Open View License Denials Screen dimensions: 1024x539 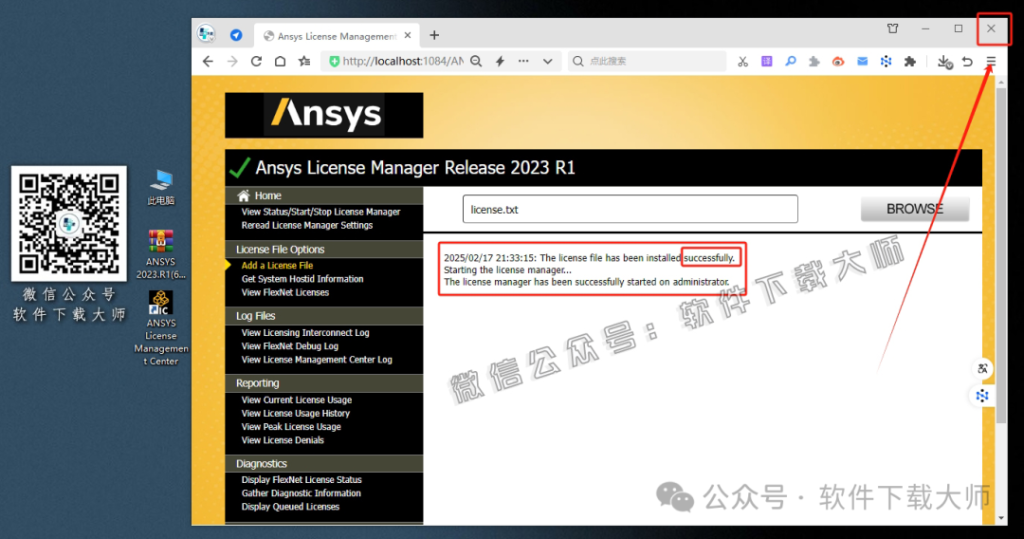tap(282, 440)
